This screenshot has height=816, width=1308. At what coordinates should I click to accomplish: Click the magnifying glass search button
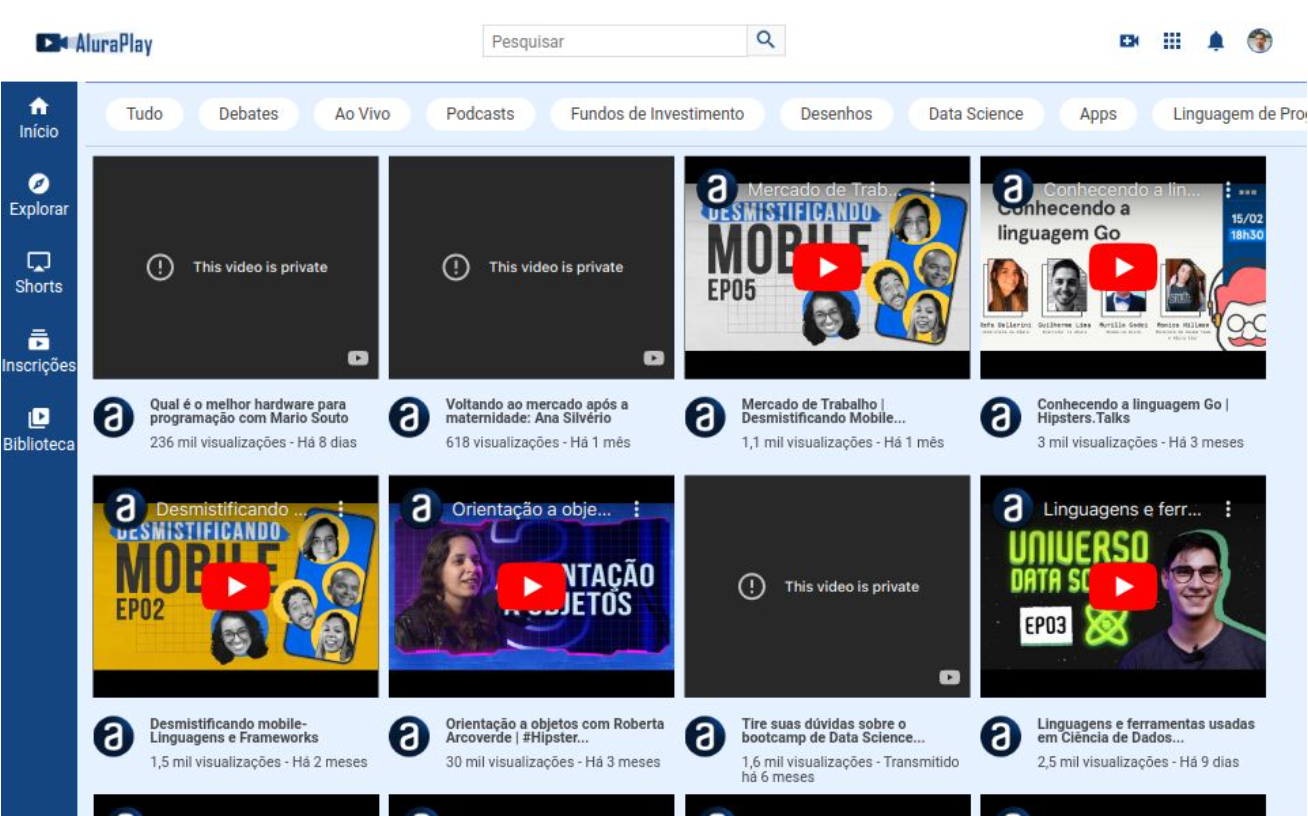pyautogui.click(x=766, y=41)
